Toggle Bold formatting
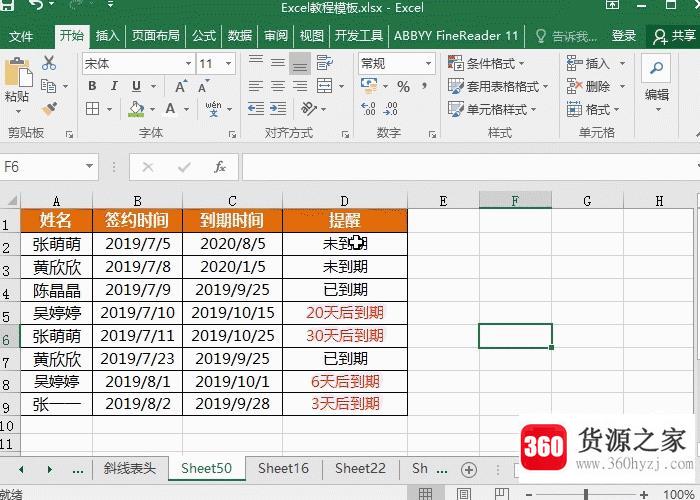This screenshot has width=700, height=500. tap(92, 86)
